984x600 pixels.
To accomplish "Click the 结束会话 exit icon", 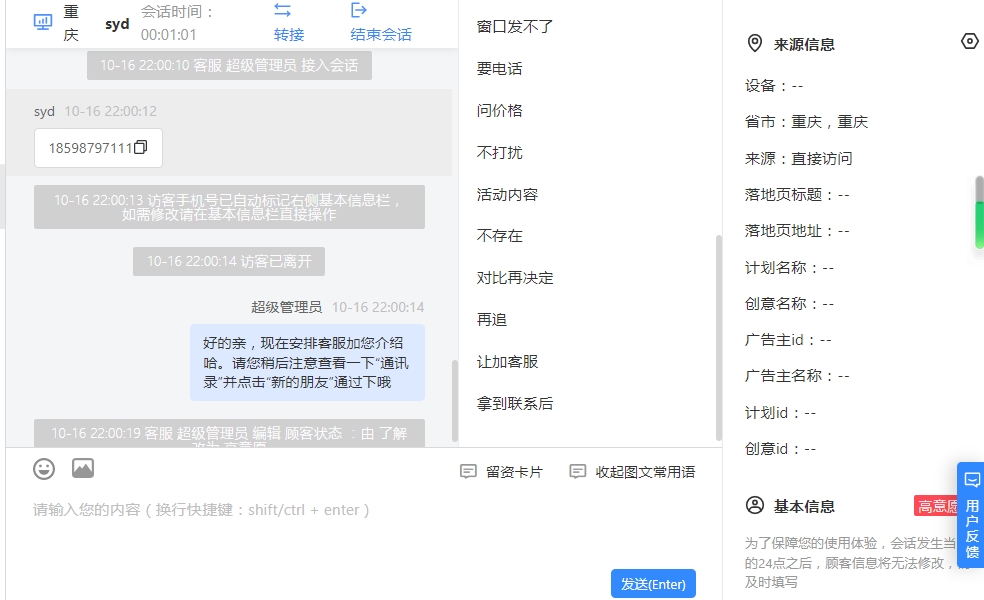I will point(358,10).
